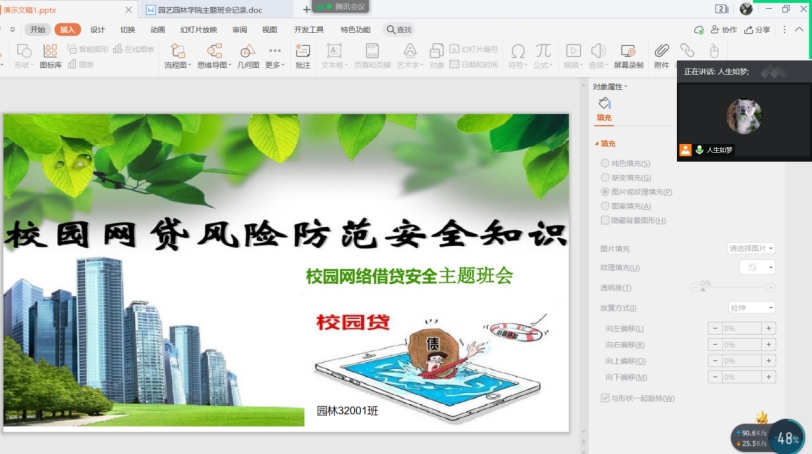Select 渐变填充 gradient fill option
The image size is (812, 454).
(x=604, y=177)
